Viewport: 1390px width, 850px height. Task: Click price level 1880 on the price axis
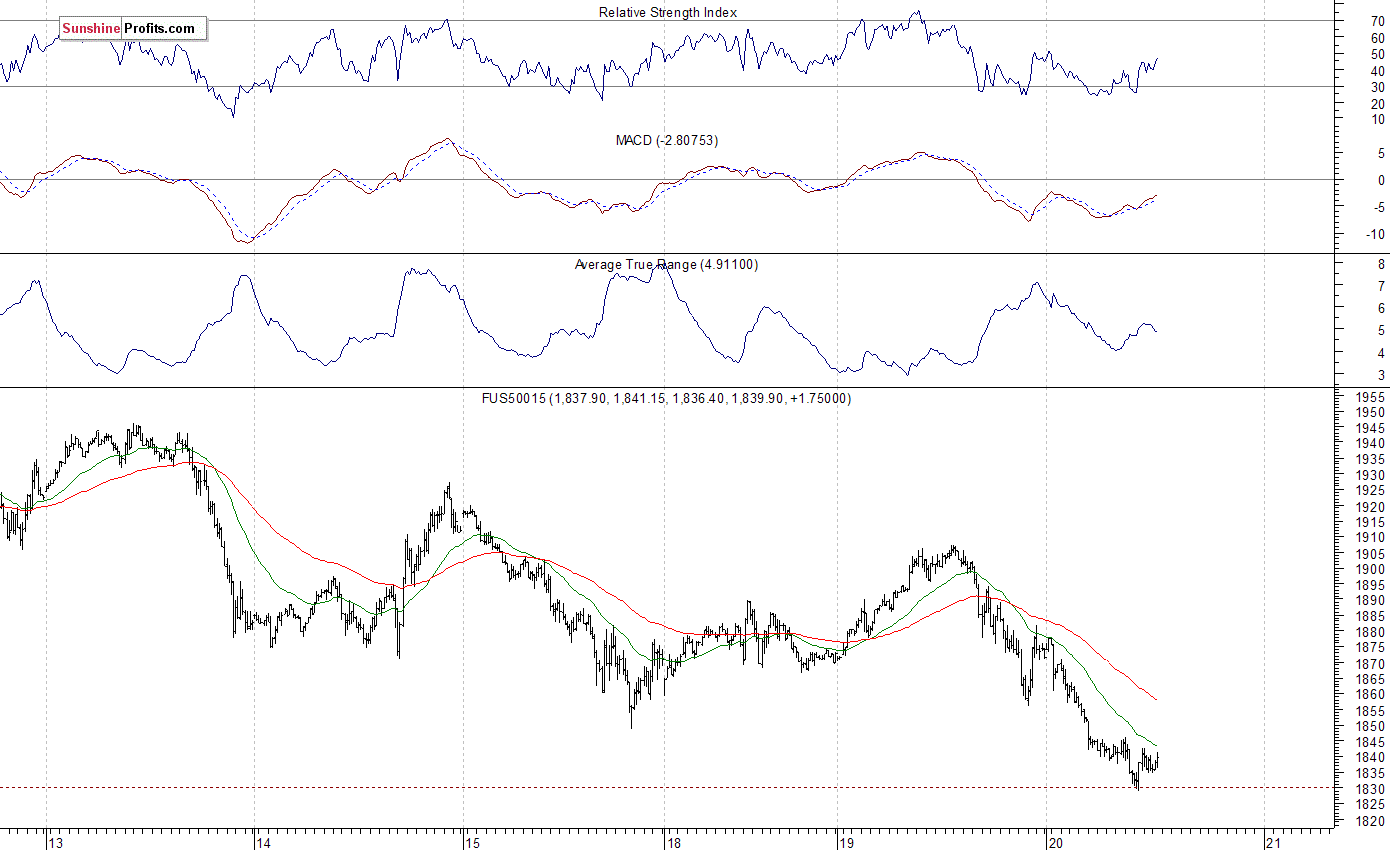pyautogui.click(x=1370, y=632)
